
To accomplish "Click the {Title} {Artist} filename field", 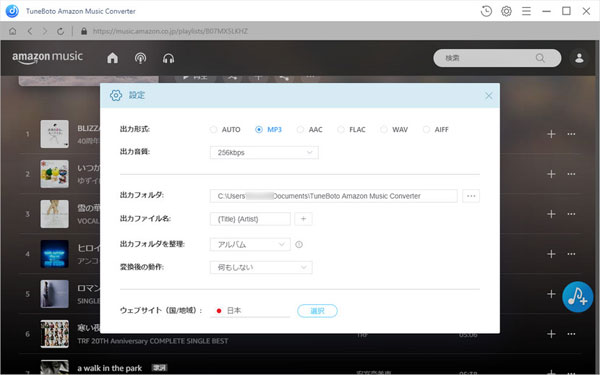I will 250,219.
